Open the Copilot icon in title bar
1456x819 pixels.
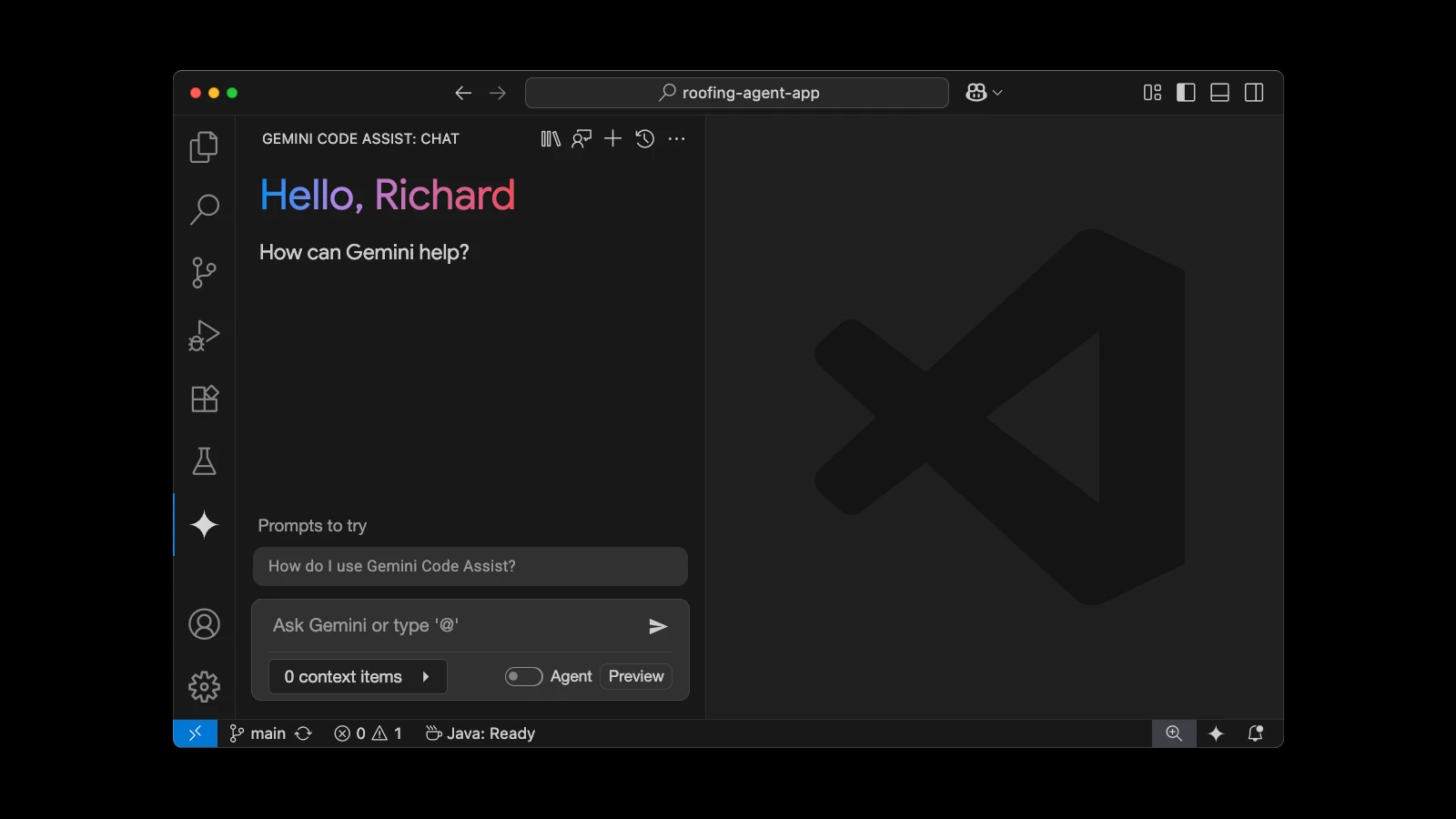click(x=976, y=93)
